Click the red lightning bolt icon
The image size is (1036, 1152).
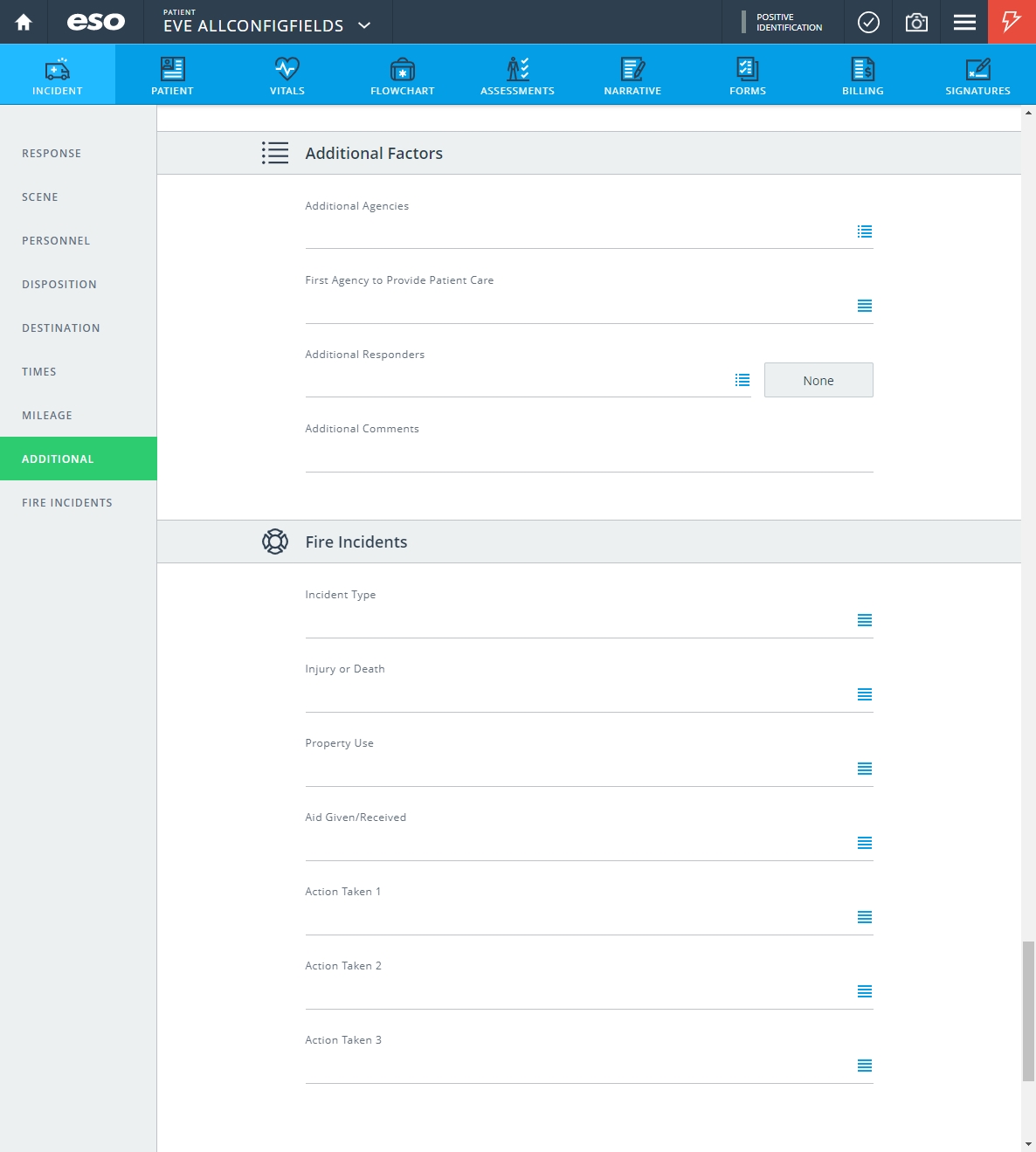coord(1012,22)
